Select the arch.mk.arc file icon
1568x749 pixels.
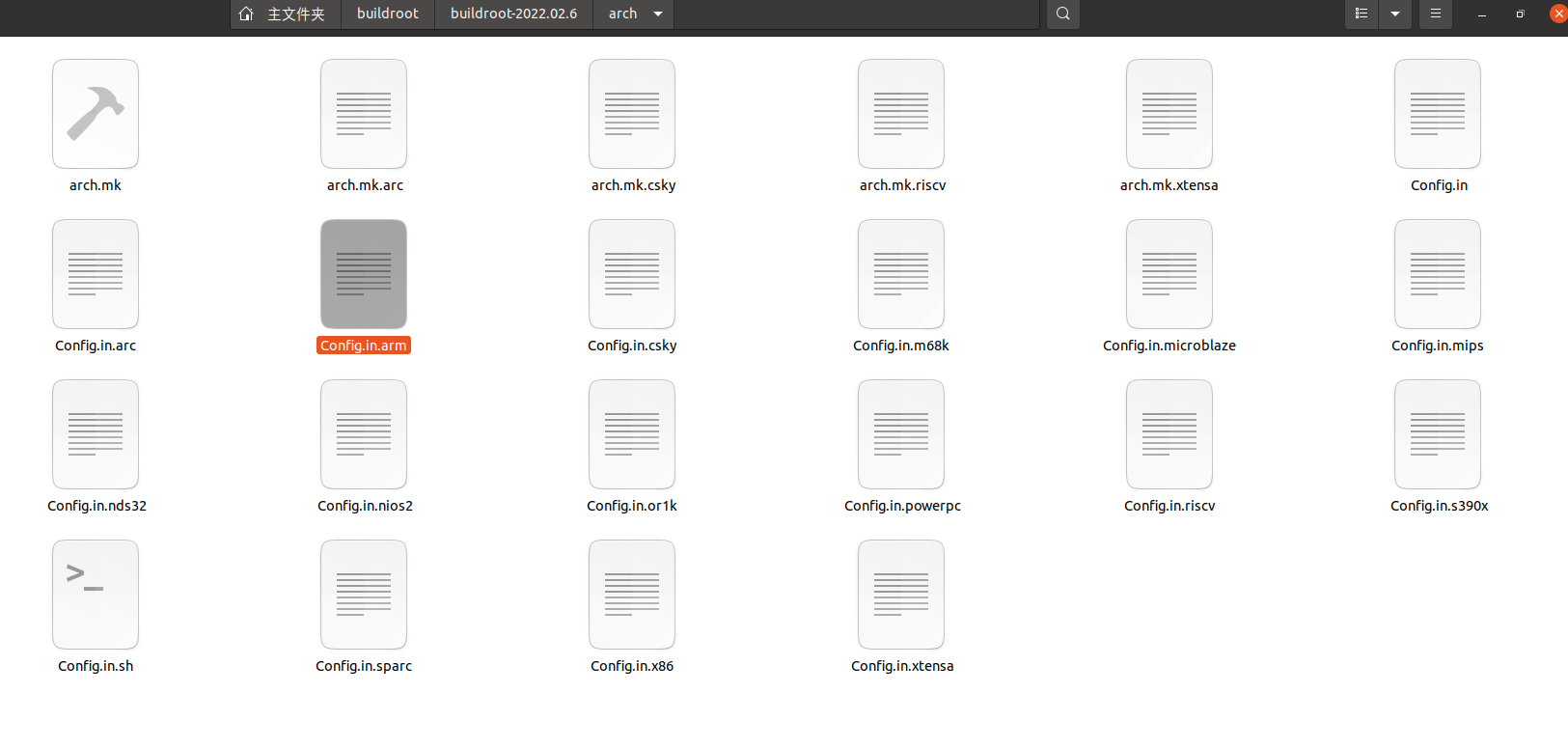pos(364,114)
